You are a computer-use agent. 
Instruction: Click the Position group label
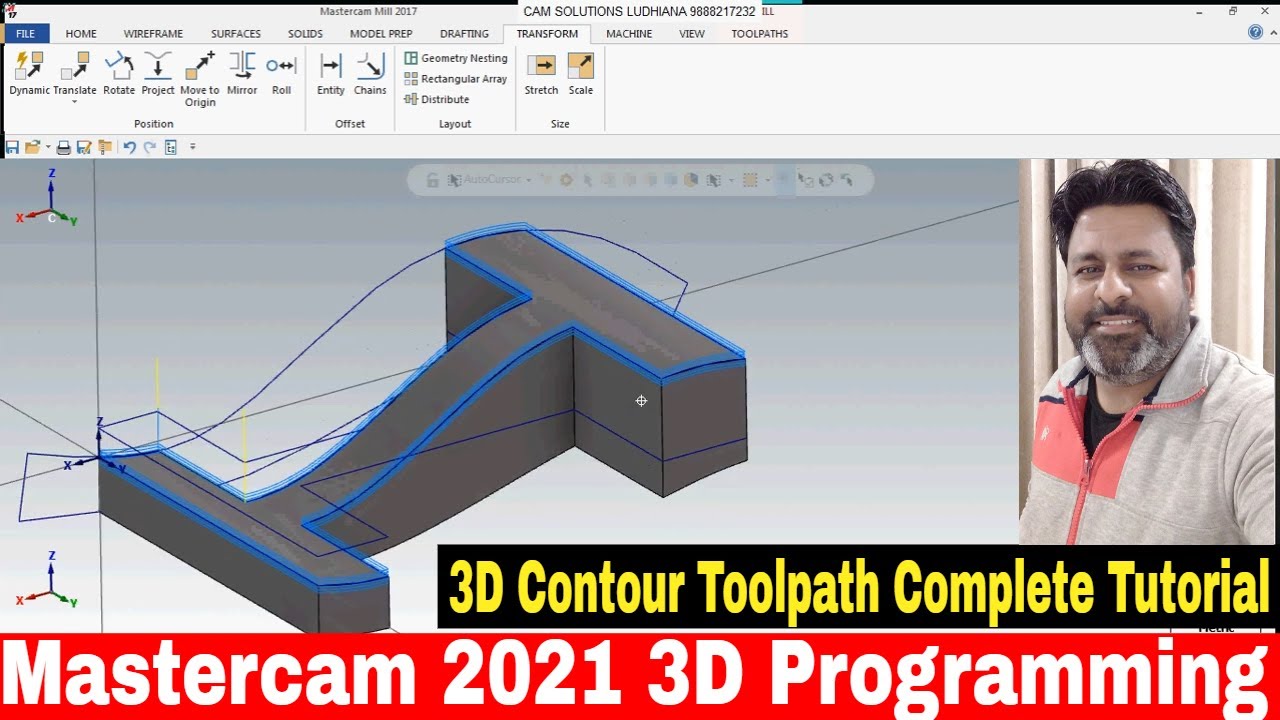[154, 124]
